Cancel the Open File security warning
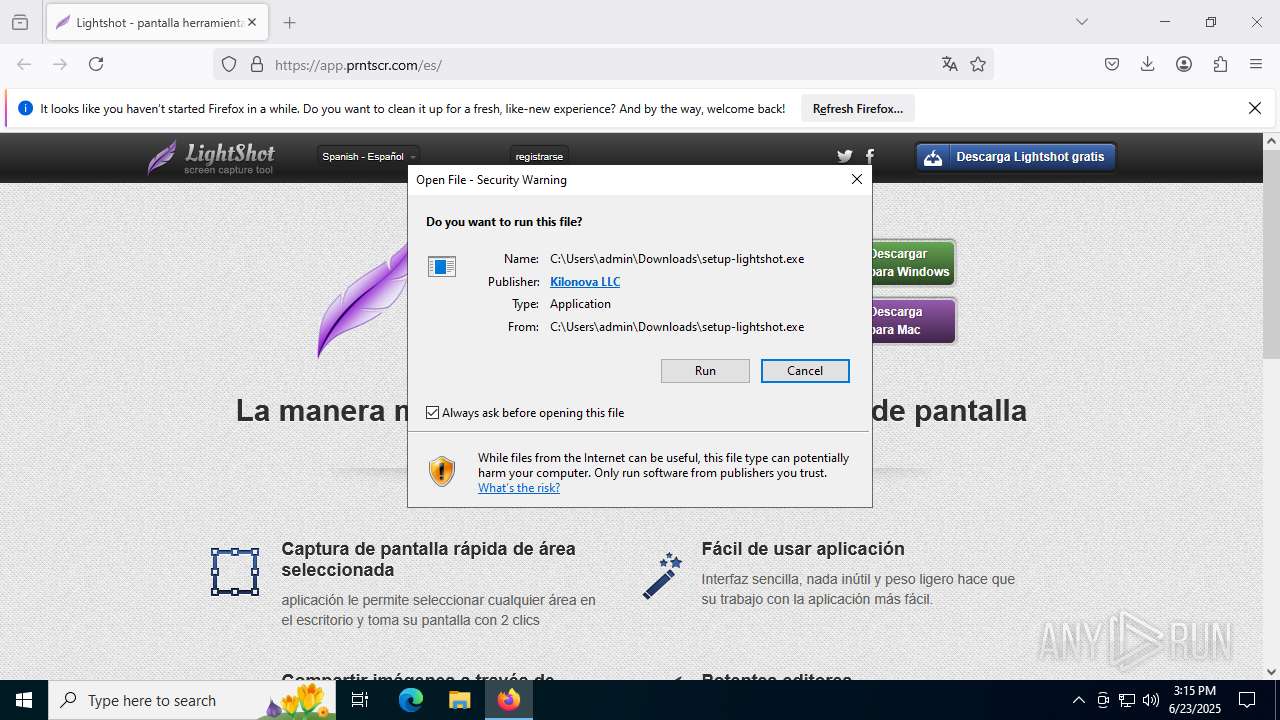 (805, 371)
